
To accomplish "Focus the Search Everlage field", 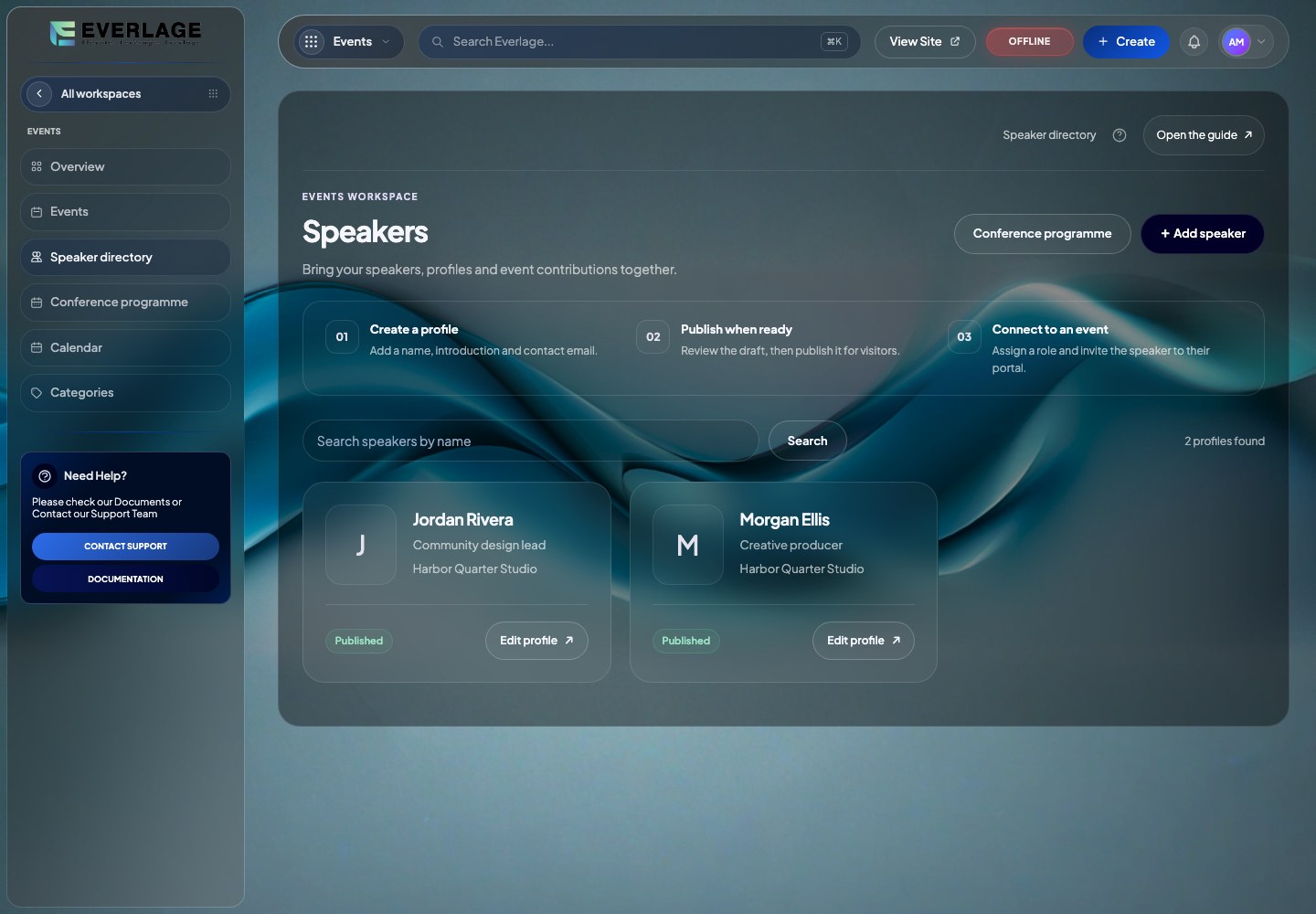I will click(640, 41).
